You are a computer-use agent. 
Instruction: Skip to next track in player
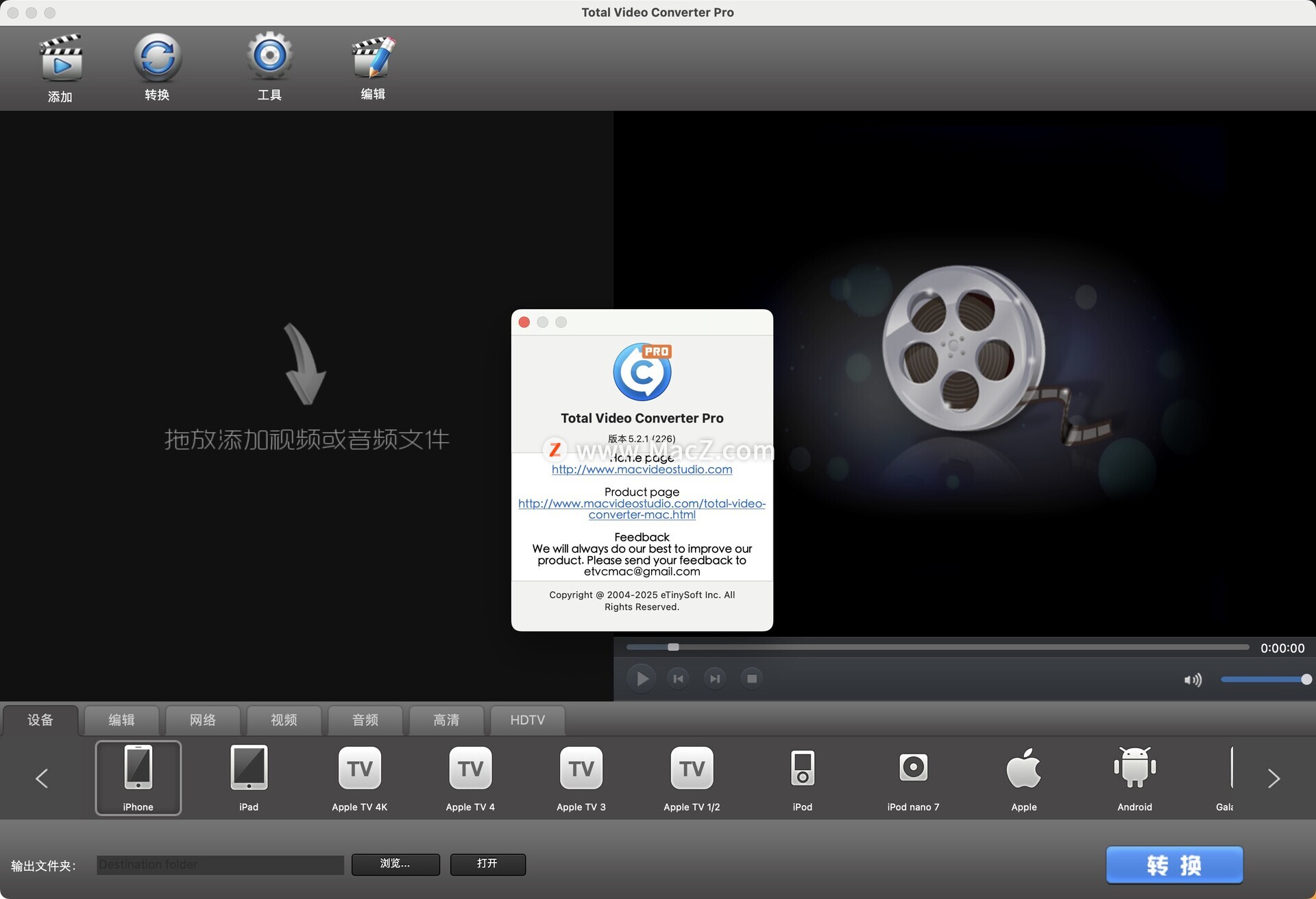[x=715, y=679]
